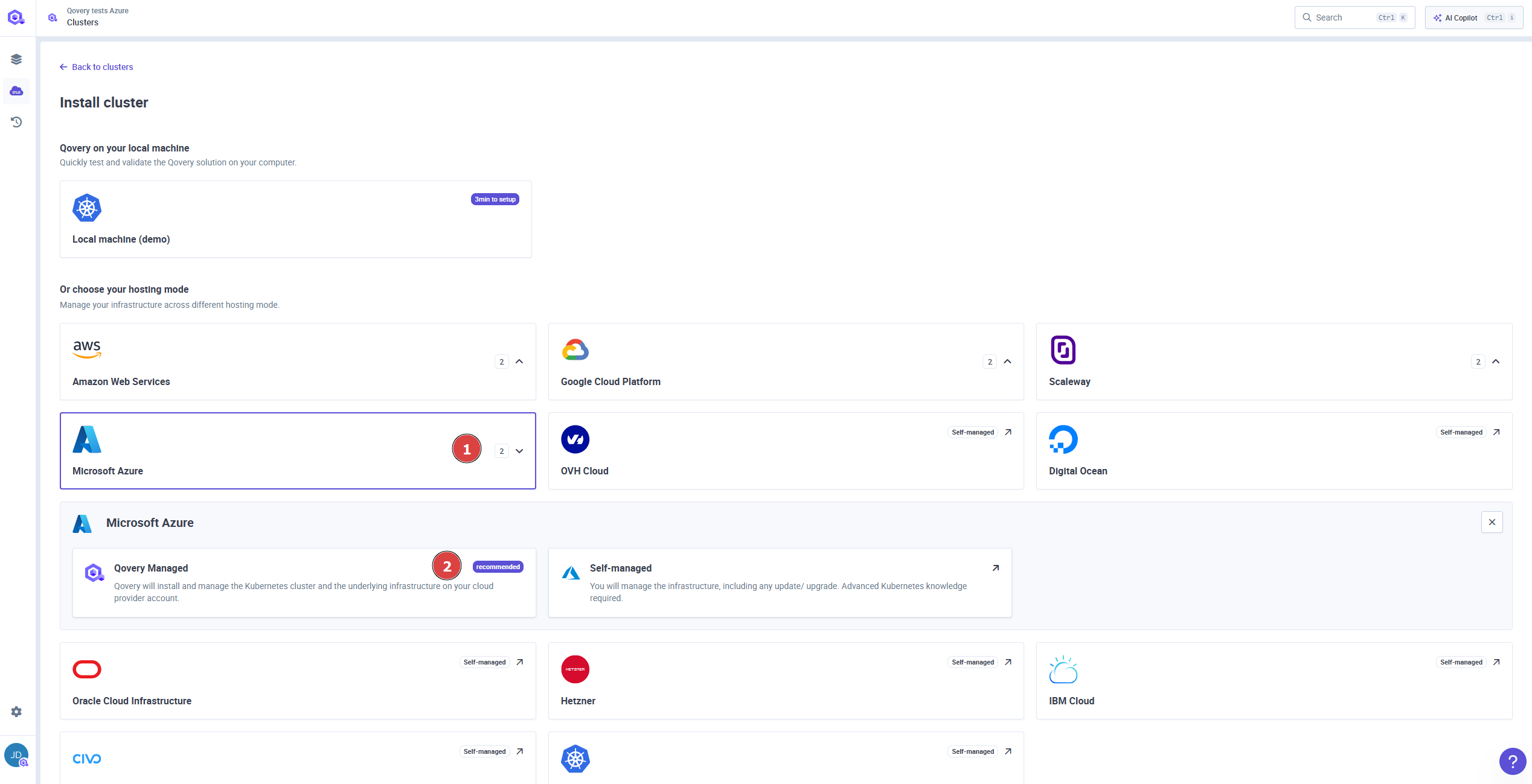This screenshot has width=1532, height=784.
Task: Click the Kubernetes icon on Local machine card
Action: click(x=87, y=208)
